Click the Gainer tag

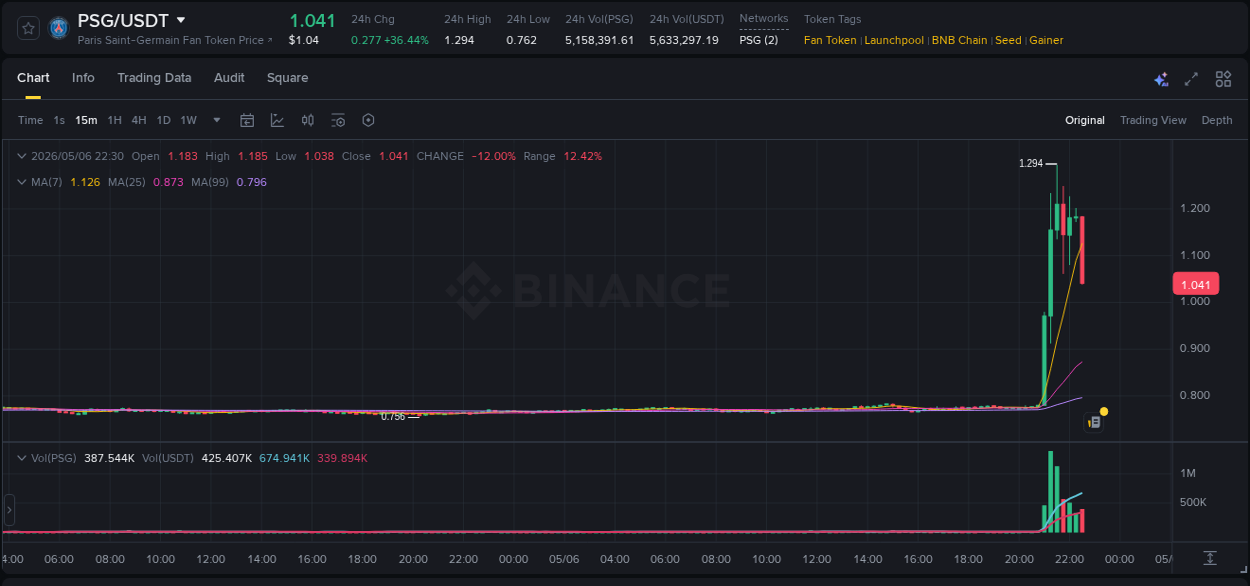(x=1046, y=41)
